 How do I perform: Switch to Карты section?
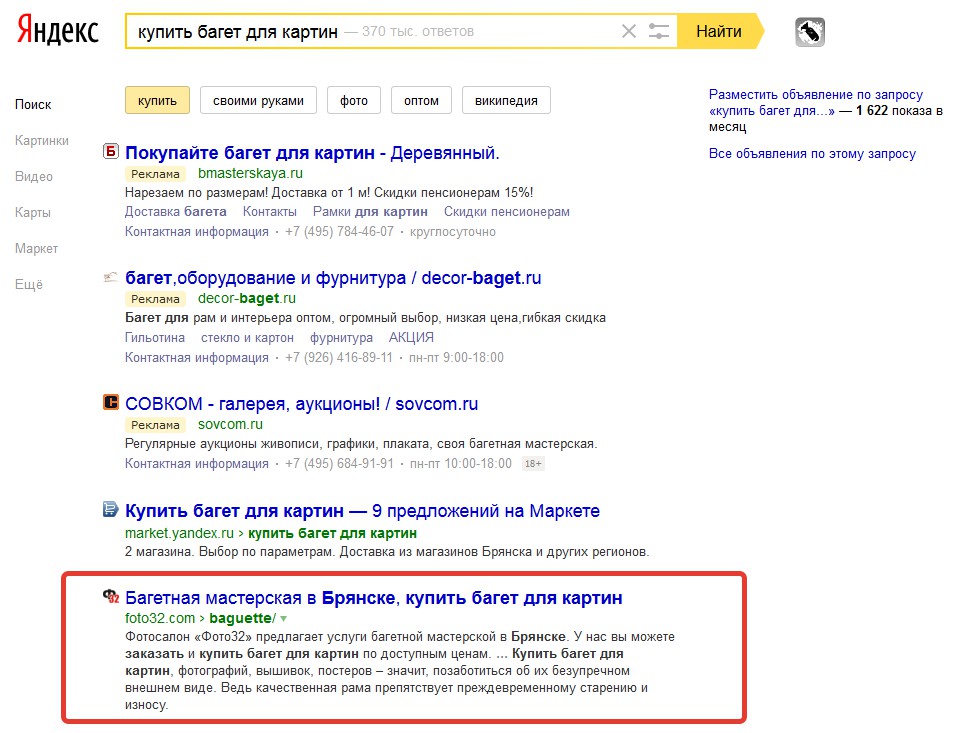point(32,213)
